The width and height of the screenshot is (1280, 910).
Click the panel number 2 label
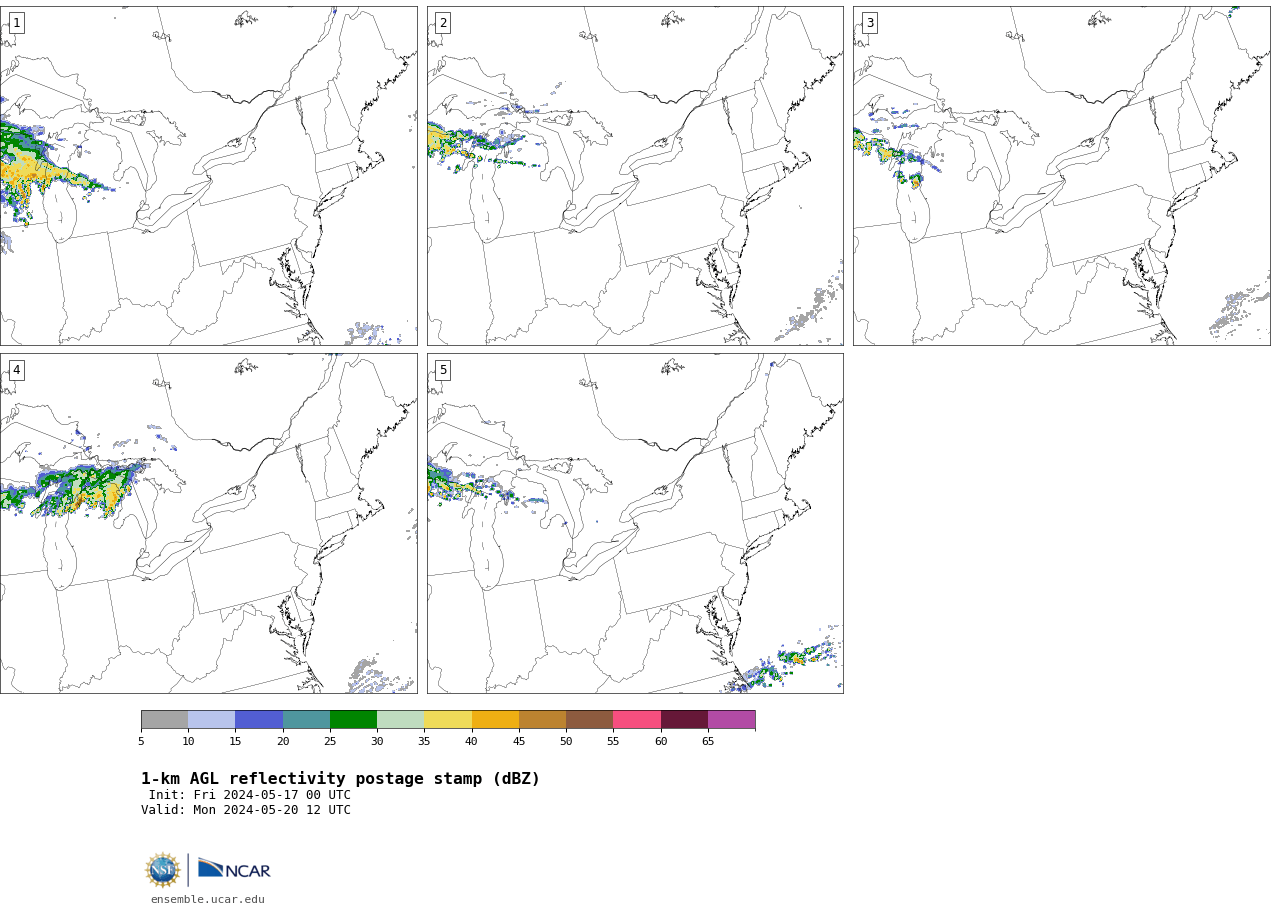(x=443, y=23)
